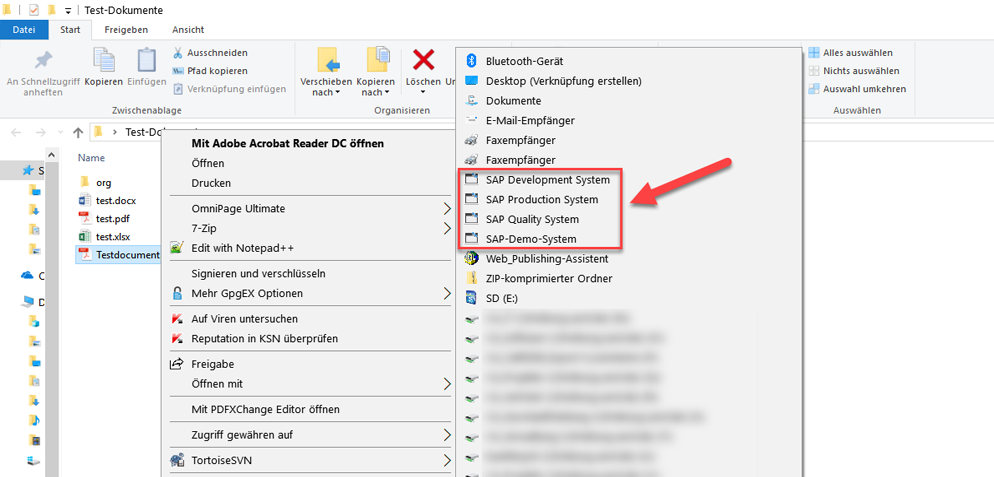Select the test.pdf file
994x477 pixels.
click(104, 218)
